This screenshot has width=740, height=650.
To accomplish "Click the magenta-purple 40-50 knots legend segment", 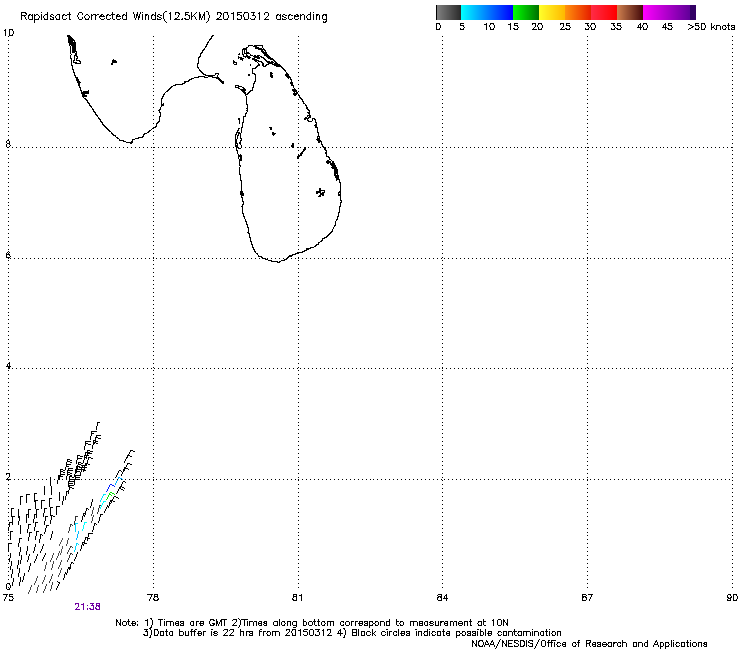I will (x=669, y=12).
